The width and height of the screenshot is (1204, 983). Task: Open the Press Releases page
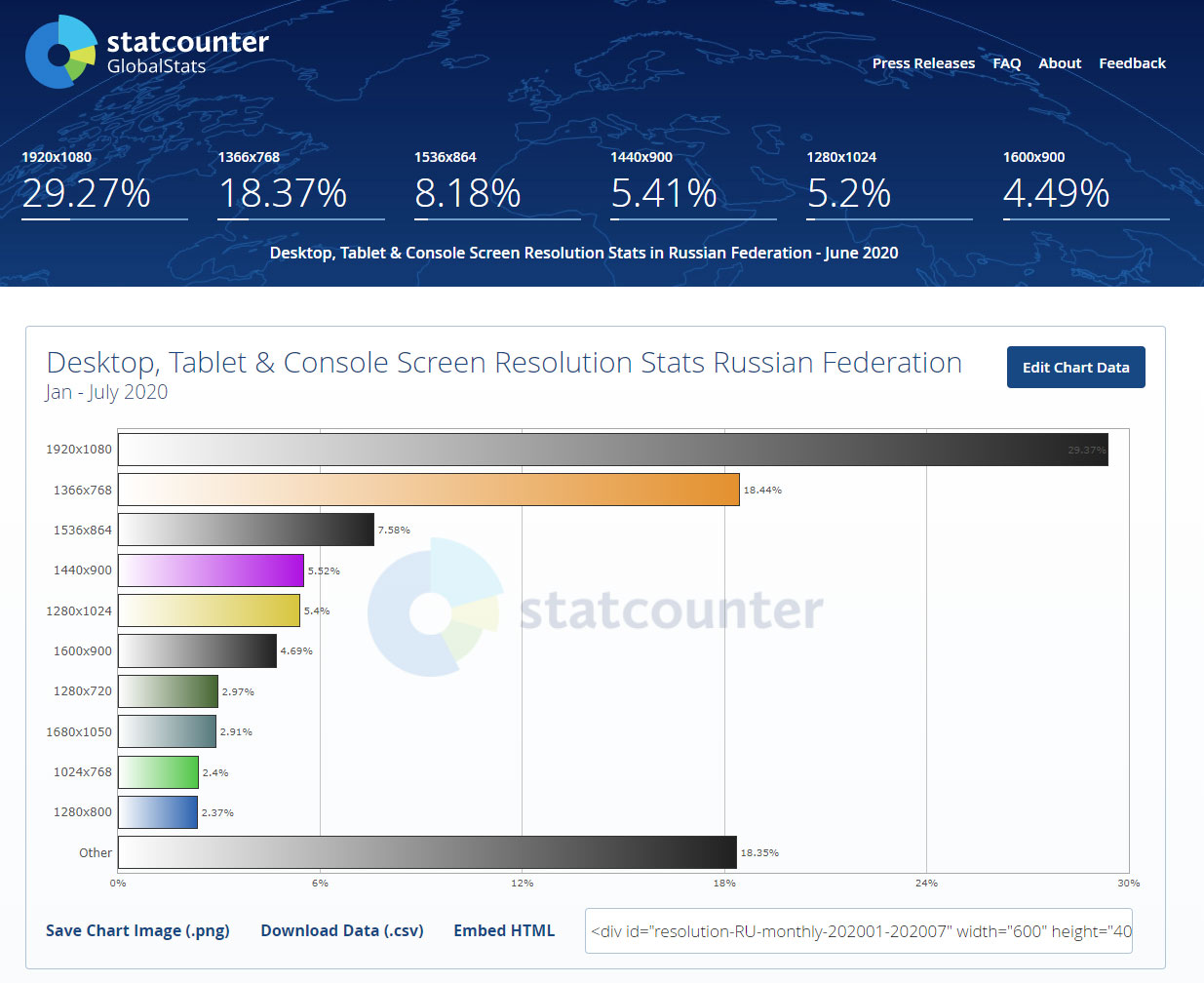click(923, 63)
